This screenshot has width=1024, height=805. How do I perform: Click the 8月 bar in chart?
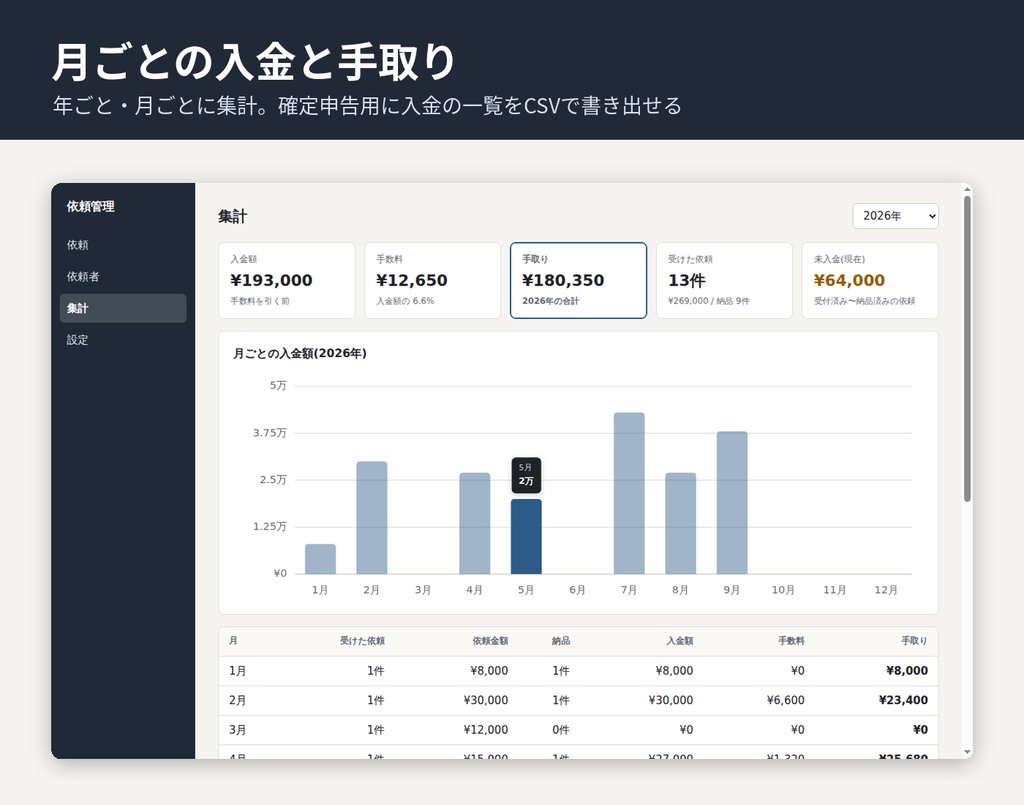[680, 523]
